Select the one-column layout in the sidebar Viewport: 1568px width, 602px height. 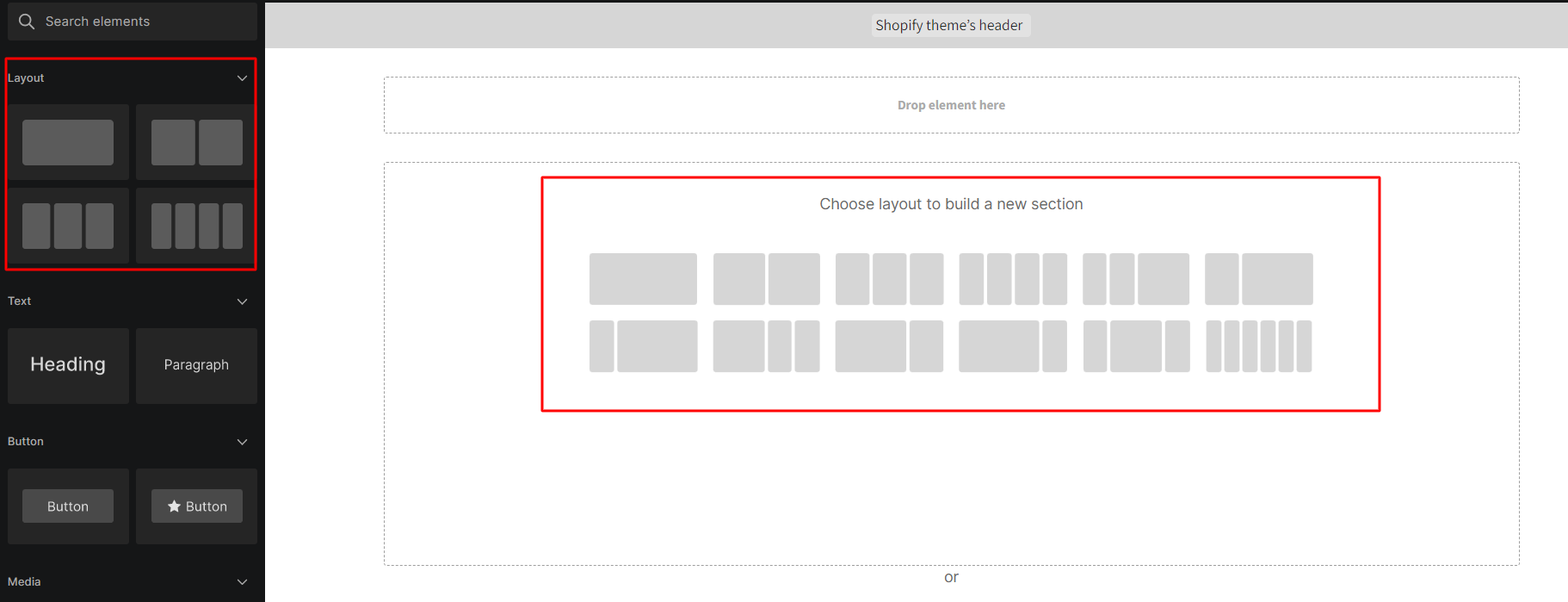(68, 142)
